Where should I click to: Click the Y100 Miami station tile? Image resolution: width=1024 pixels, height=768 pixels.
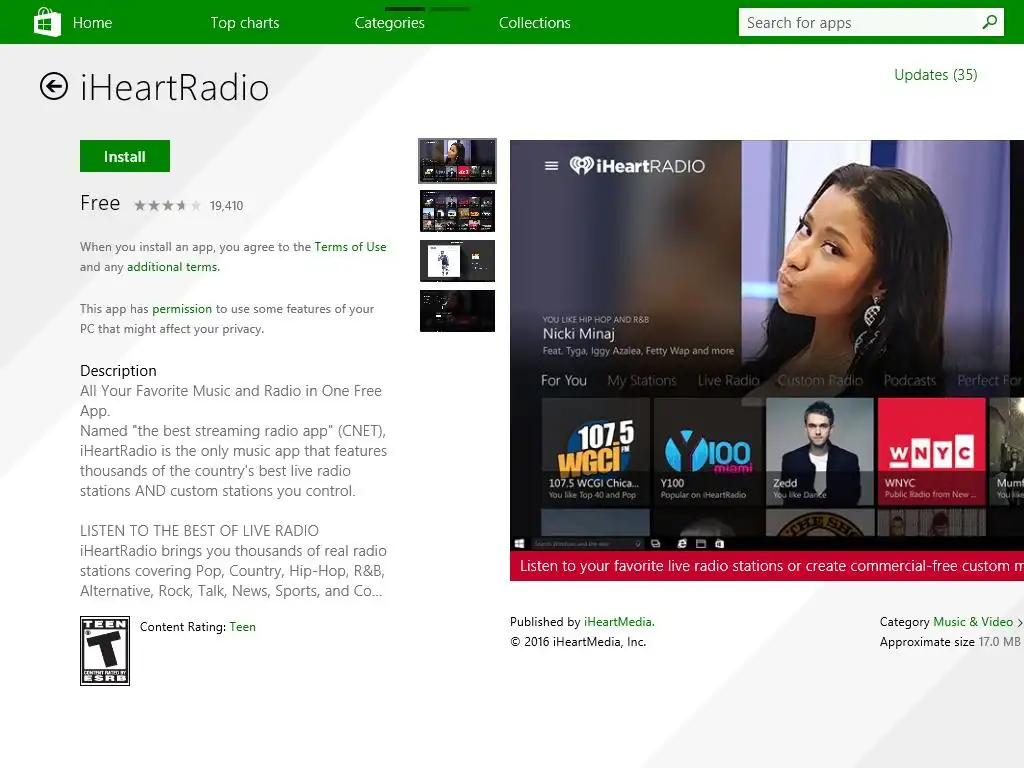click(x=708, y=452)
